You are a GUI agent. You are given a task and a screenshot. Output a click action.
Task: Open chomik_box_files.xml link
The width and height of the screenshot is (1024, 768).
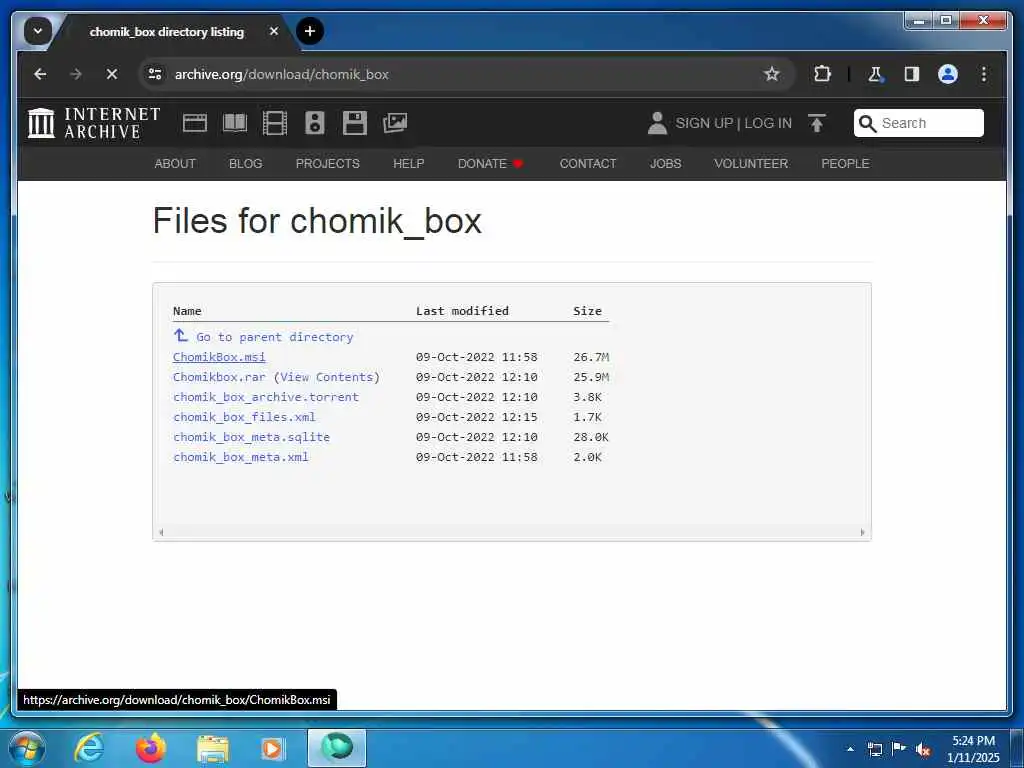point(244,417)
